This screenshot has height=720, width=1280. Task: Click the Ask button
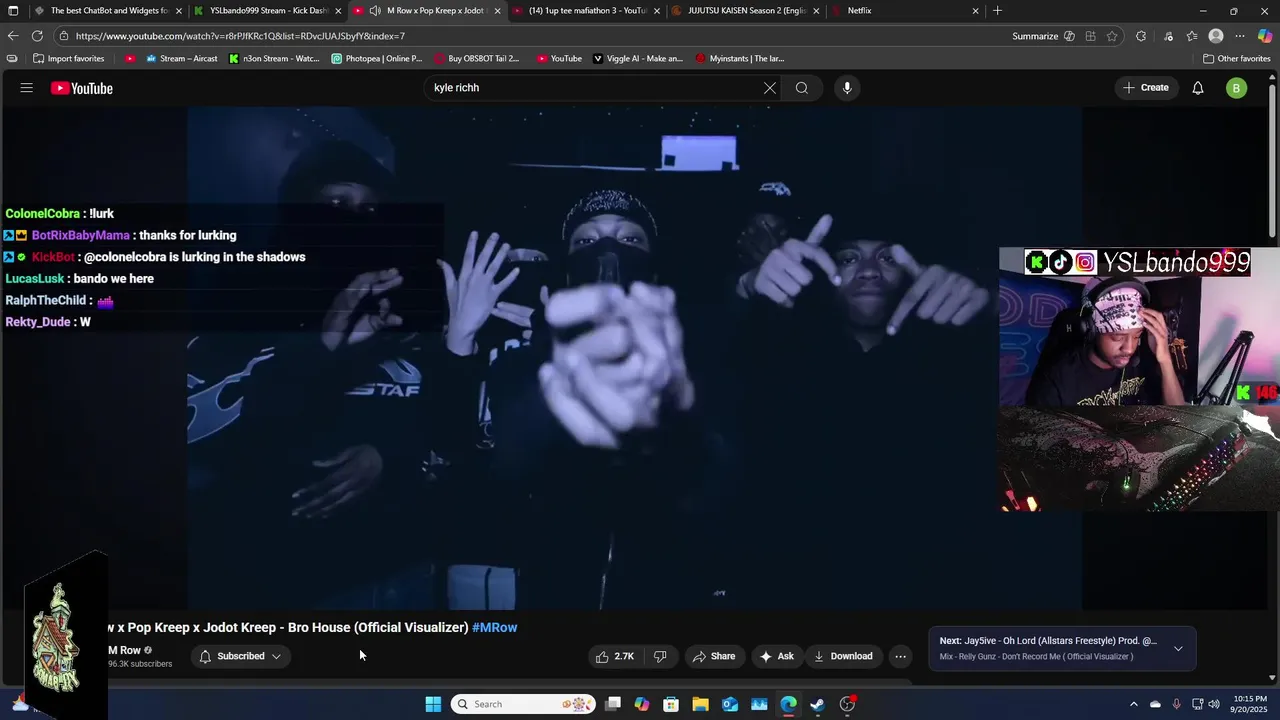777,656
